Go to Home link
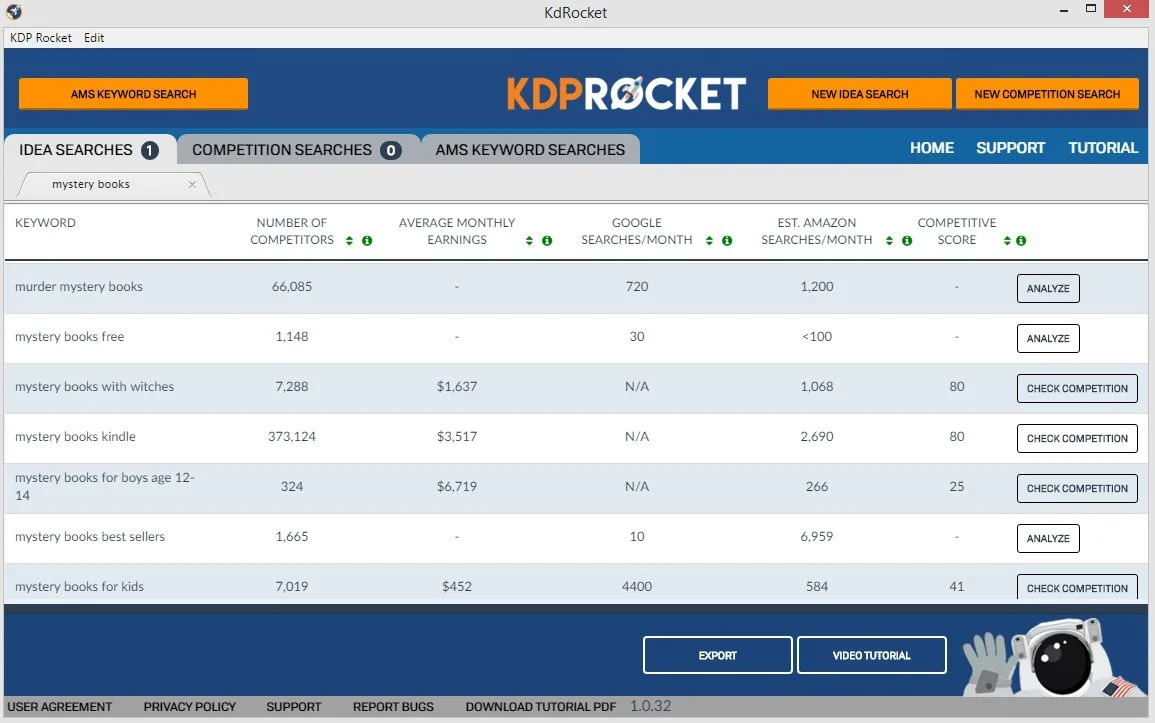Image resolution: width=1155 pixels, height=723 pixels. click(932, 148)
